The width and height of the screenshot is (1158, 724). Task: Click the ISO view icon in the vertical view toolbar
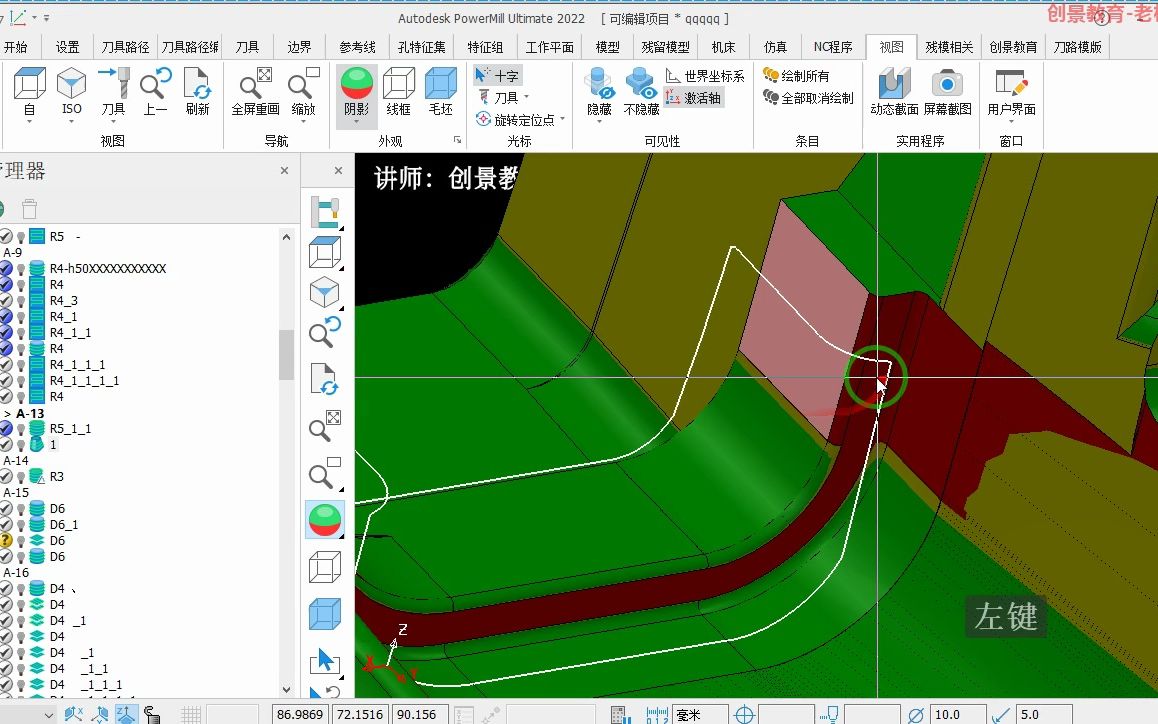324,293
